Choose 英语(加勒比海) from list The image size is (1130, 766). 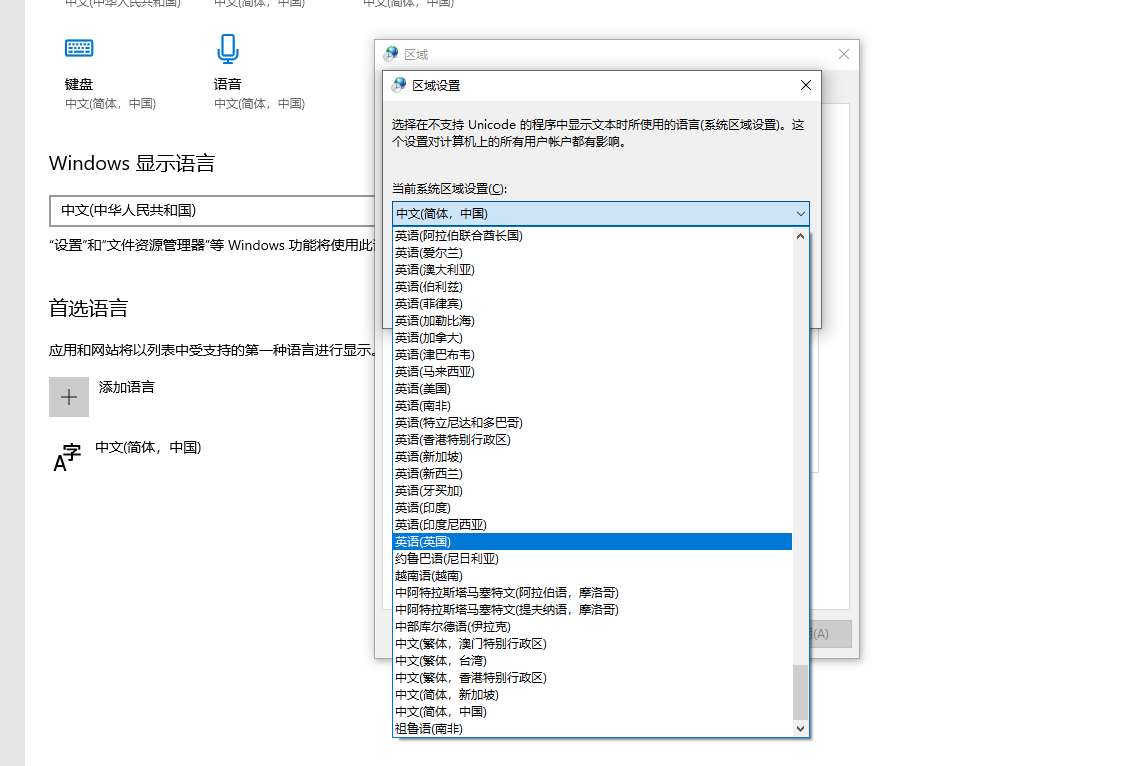[x=592, y=321]
